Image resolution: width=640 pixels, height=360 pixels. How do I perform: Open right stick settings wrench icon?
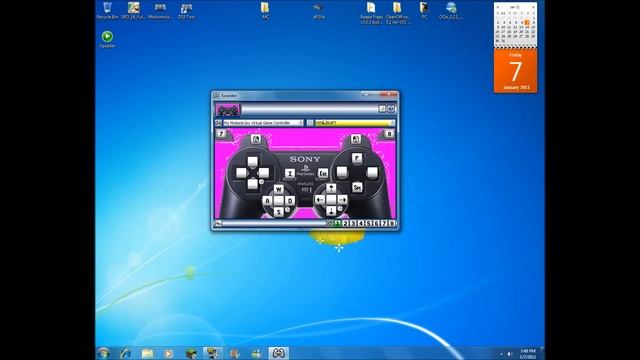pos(340,209)
